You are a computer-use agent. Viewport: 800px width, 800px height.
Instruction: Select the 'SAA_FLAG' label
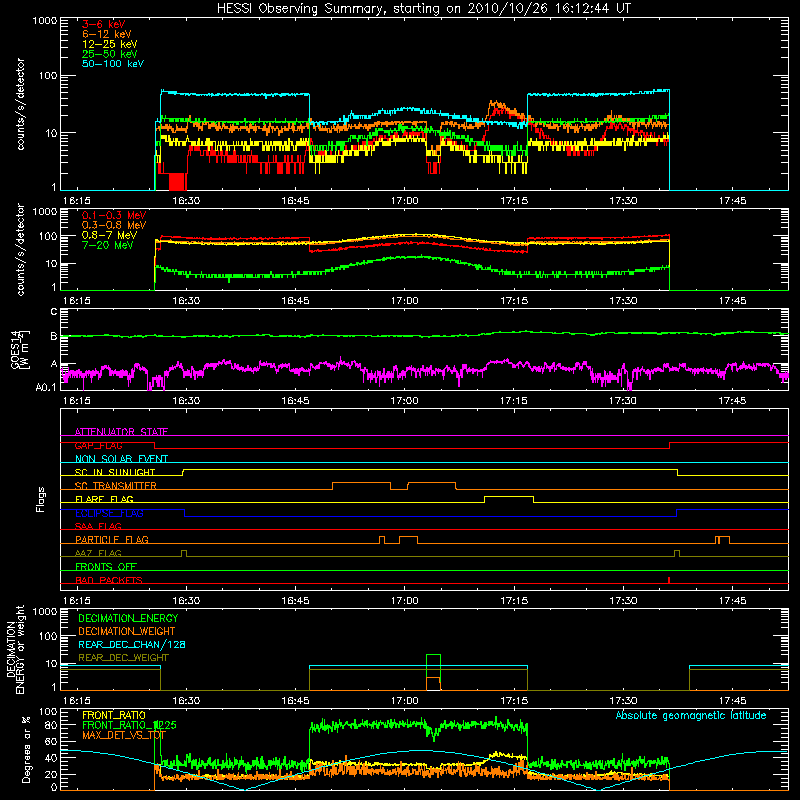(98, 526)
